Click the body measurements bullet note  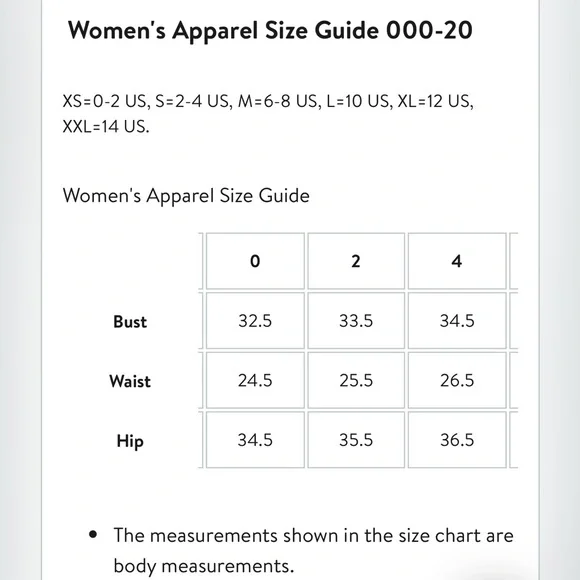click(313, 550)
